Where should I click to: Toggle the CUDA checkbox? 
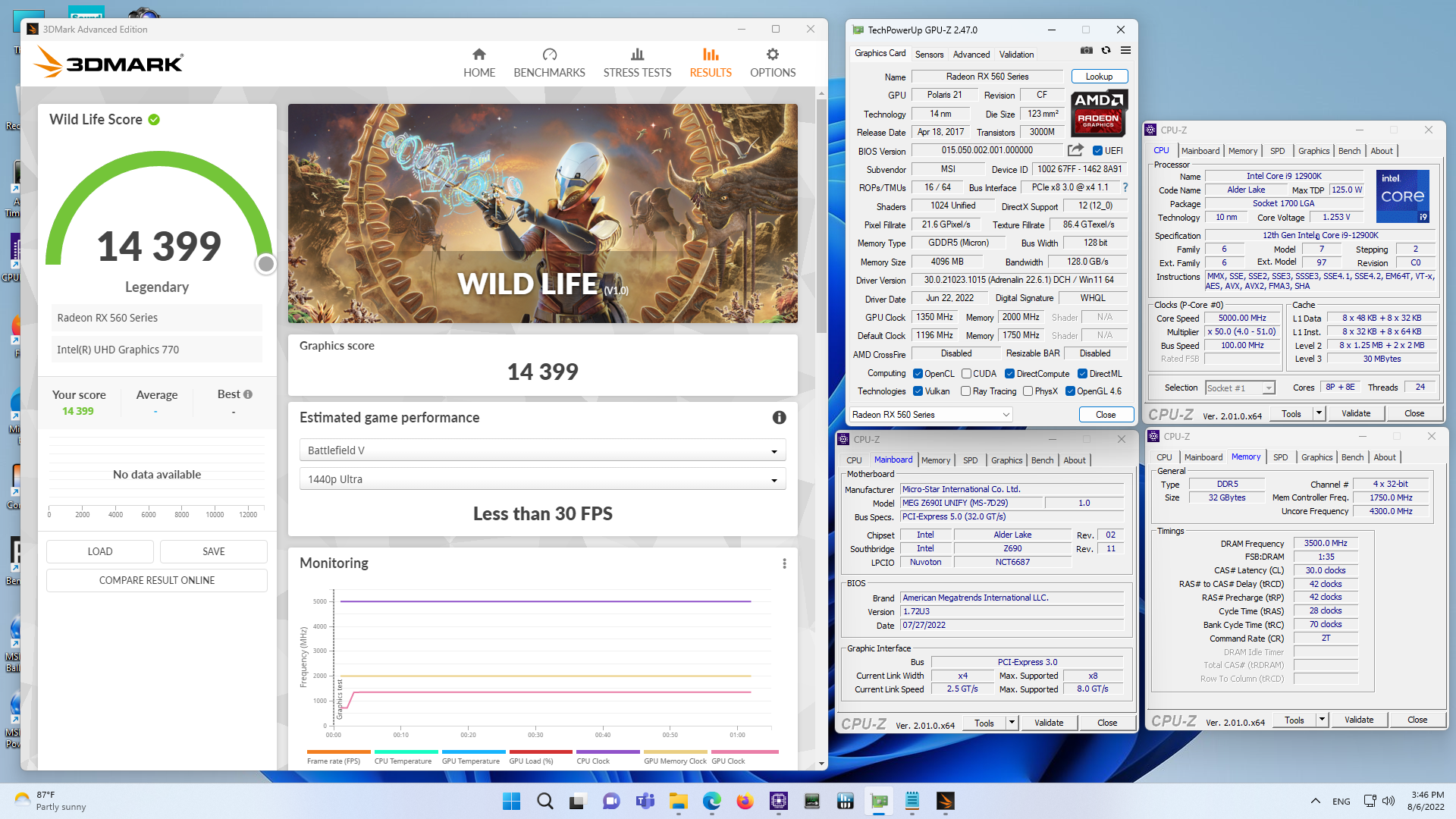(x=966, y=374)
